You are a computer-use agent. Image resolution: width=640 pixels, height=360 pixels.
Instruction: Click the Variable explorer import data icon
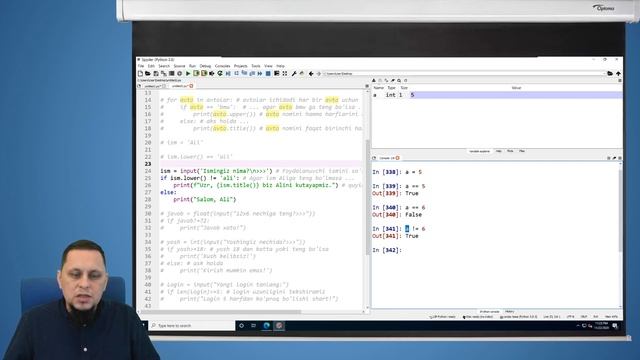[373, 81]
